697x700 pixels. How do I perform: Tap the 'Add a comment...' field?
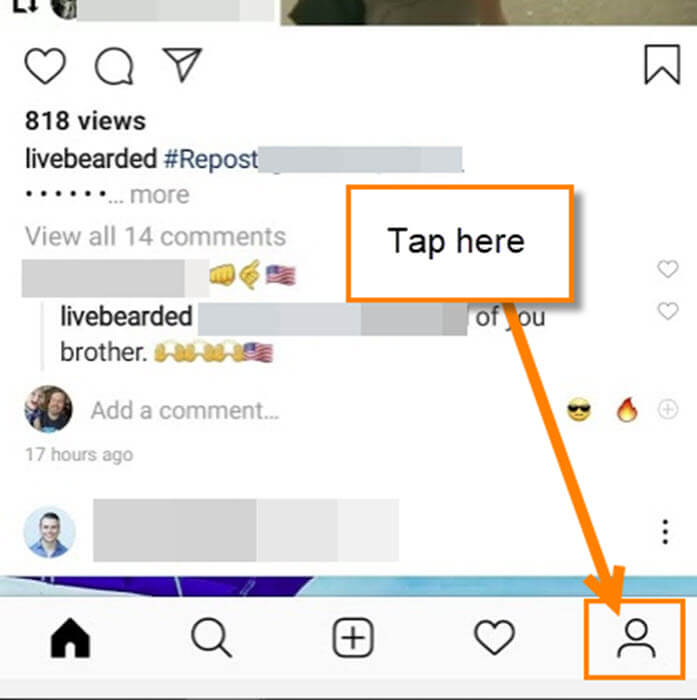tap(185, 410)
